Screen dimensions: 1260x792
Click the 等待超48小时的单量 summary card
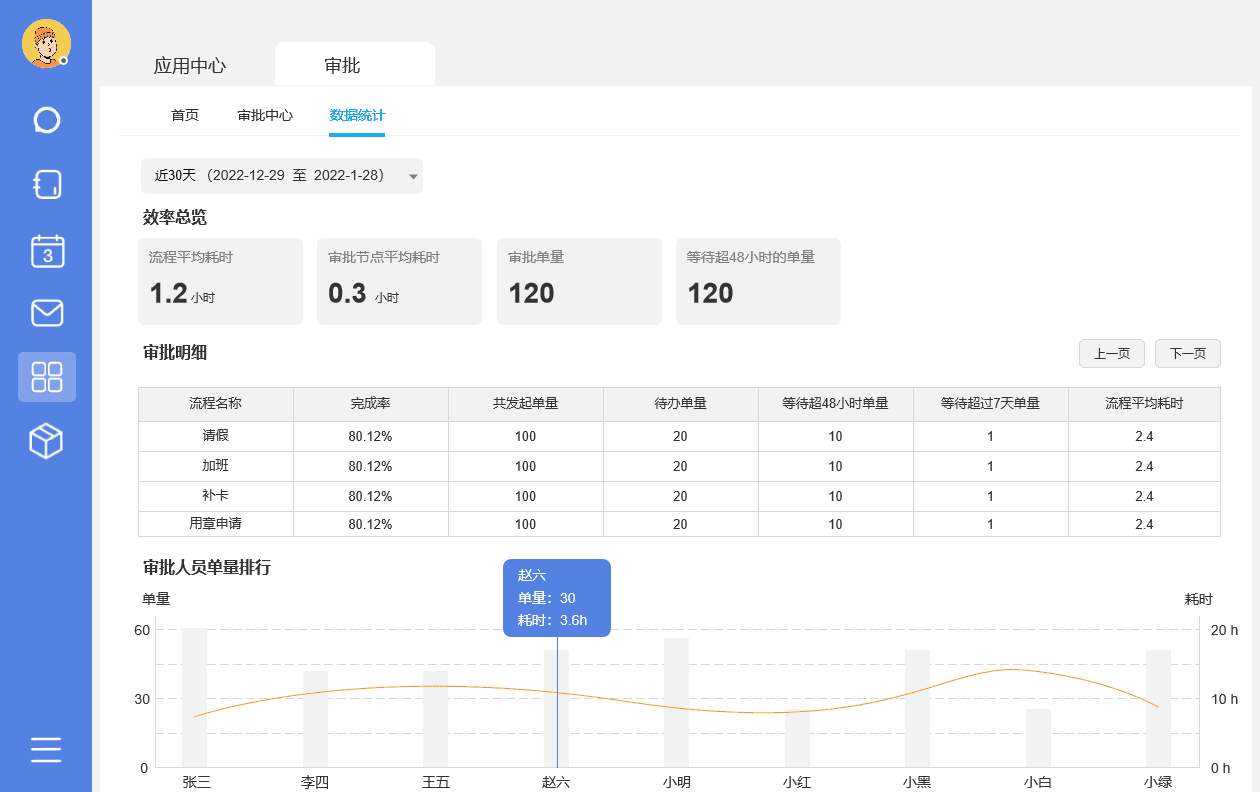point(758,281)
